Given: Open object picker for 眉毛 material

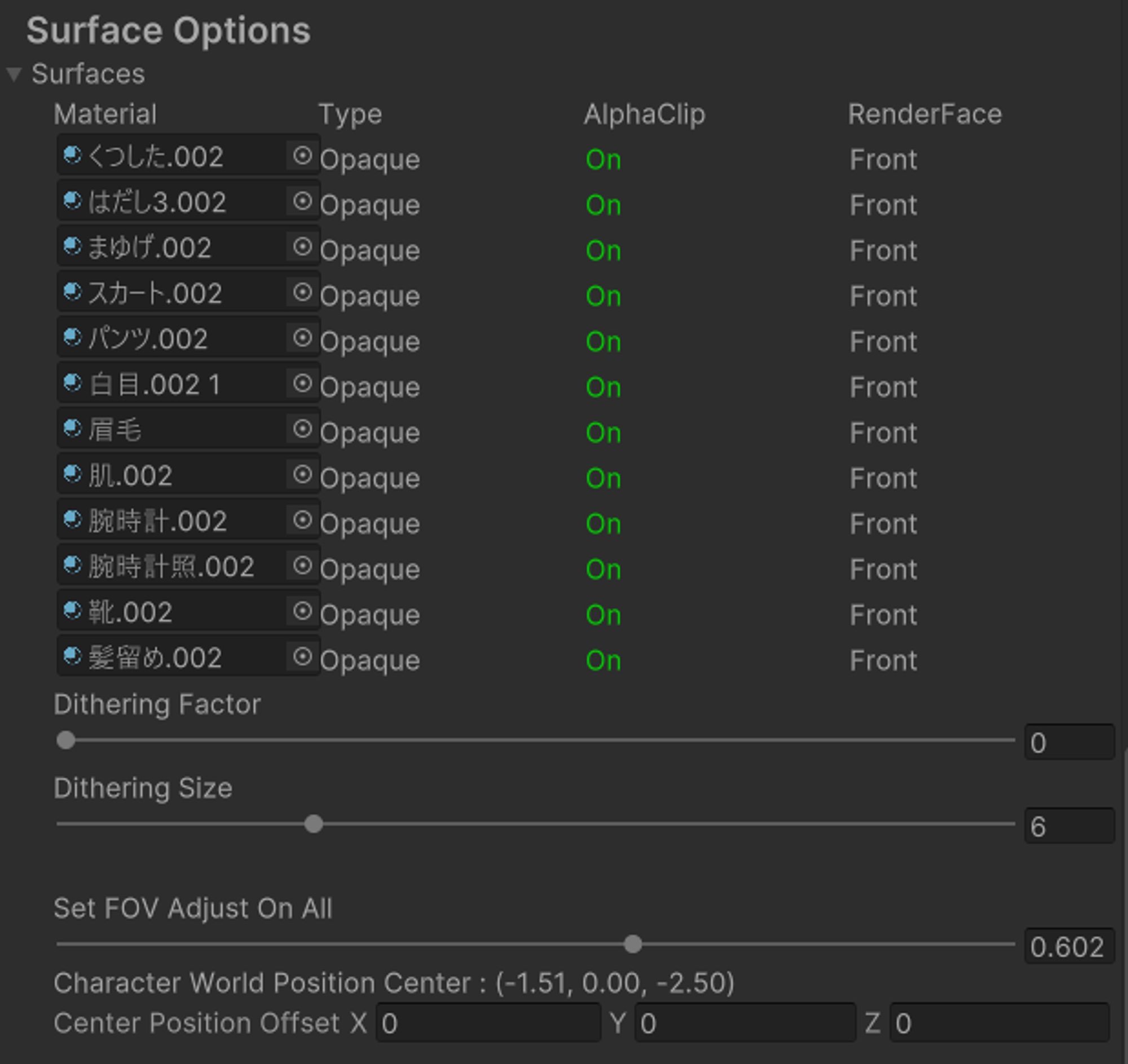Looking at the screenshot, I should tap(302, 429).
